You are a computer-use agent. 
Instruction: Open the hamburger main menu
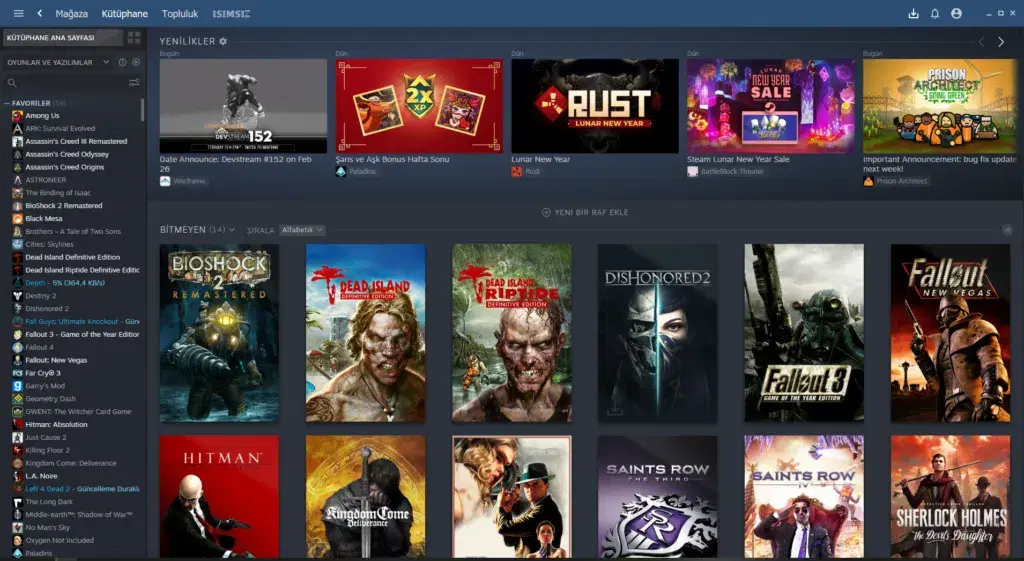[x=18, y=13]
